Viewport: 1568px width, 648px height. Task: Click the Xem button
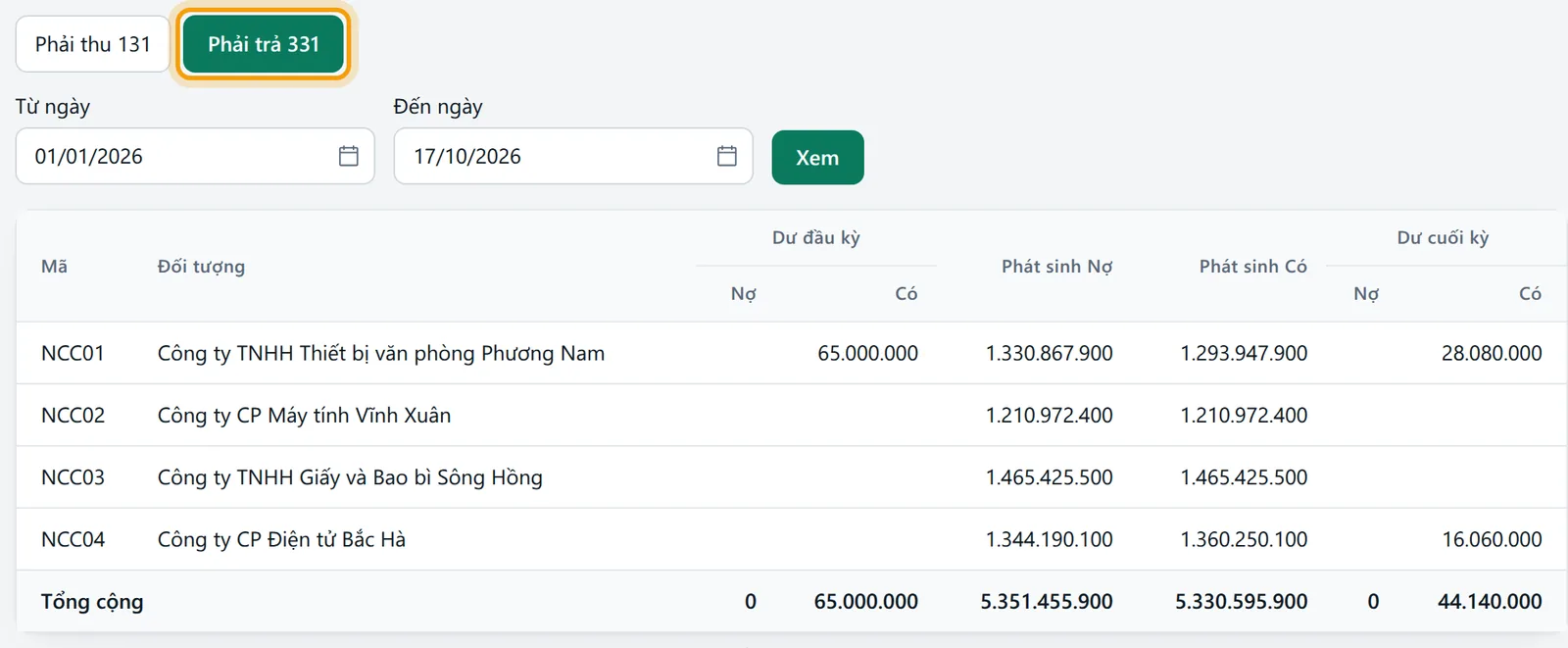click(x=817, y=157)
